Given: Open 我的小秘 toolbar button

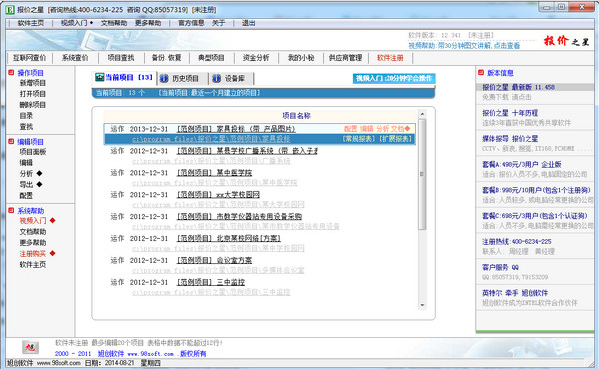Looking at the screenshot, I should pyautogui.click(x=301, y=58).
